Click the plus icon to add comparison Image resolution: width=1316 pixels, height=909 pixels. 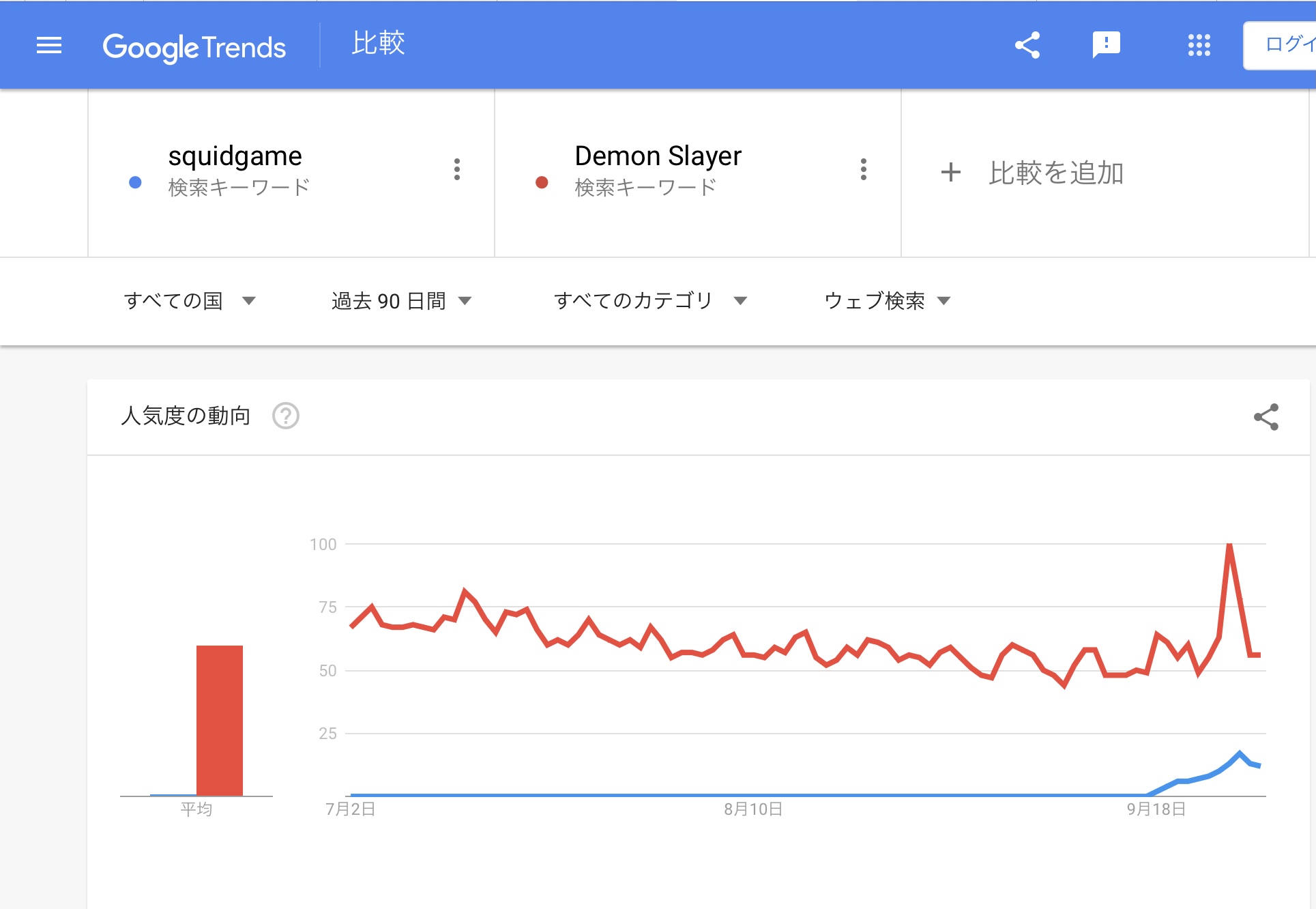point(950,172)
